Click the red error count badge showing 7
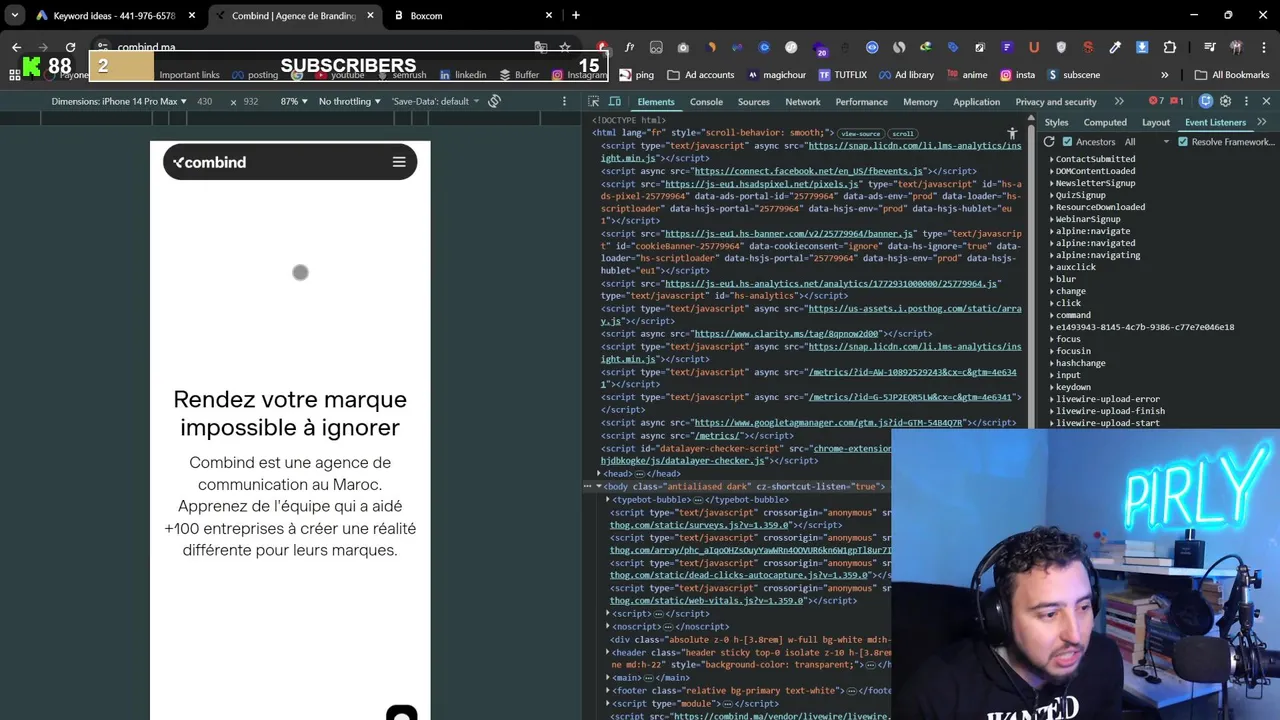 [x=1157, y=101]
